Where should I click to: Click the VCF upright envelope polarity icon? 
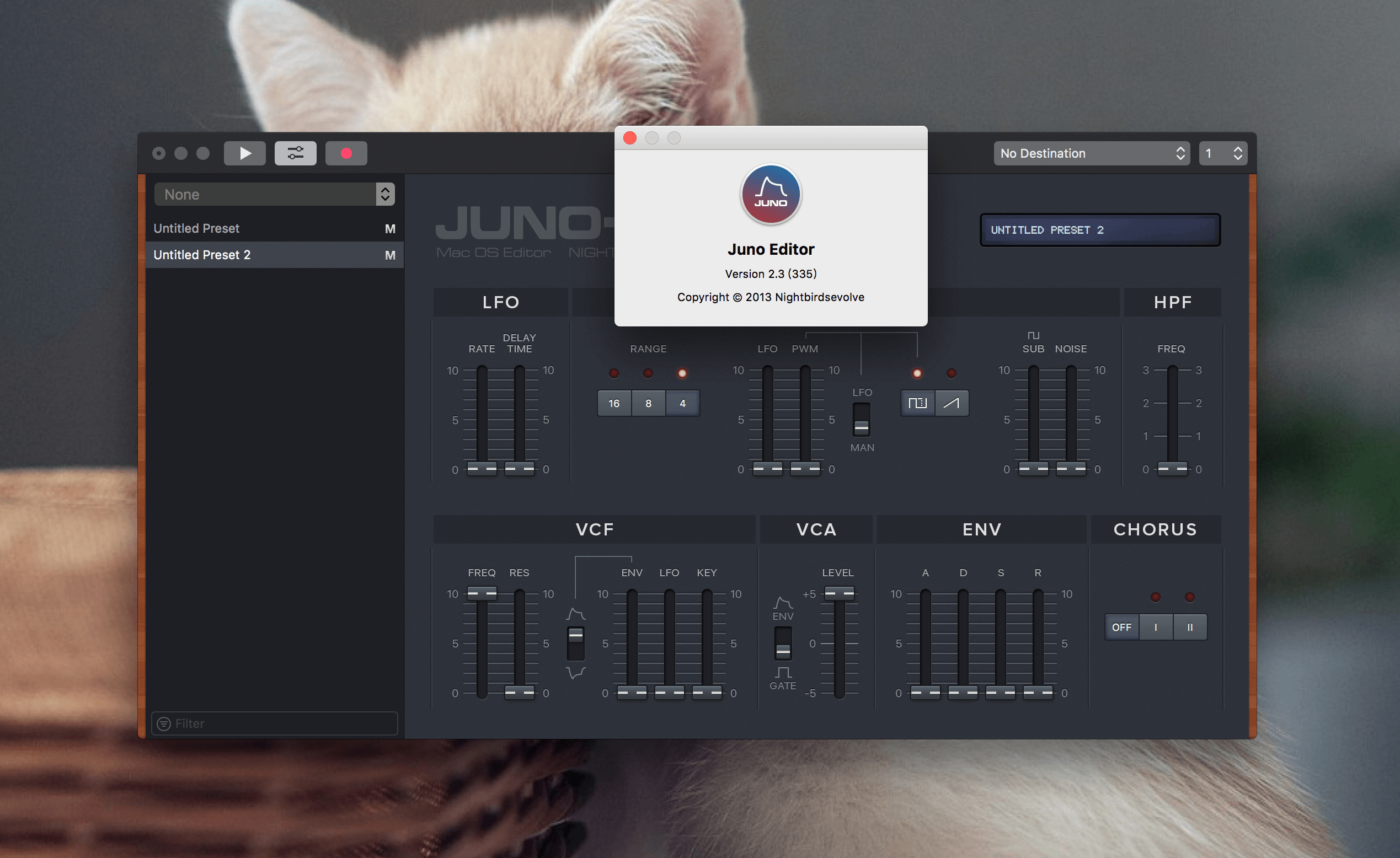tap(575, 614)
